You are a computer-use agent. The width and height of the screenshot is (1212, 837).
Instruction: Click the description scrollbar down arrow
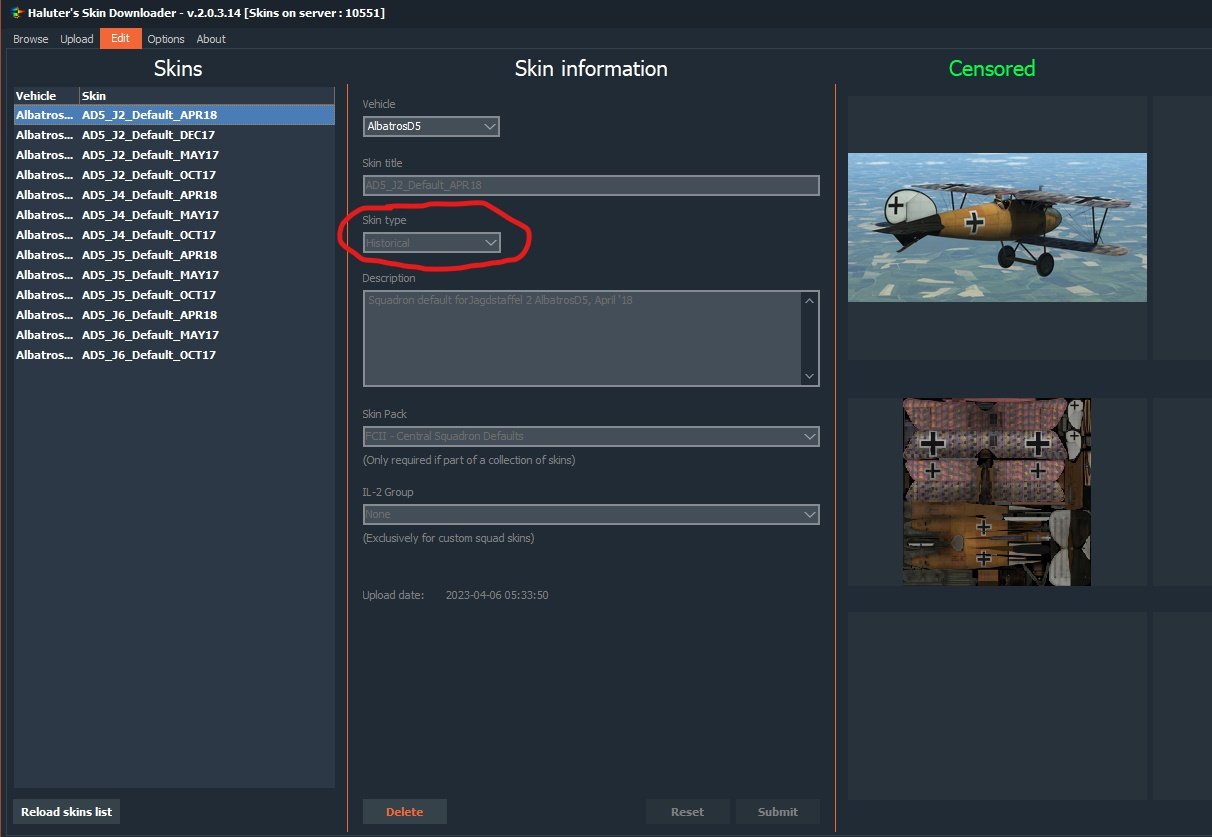[810, 376]
